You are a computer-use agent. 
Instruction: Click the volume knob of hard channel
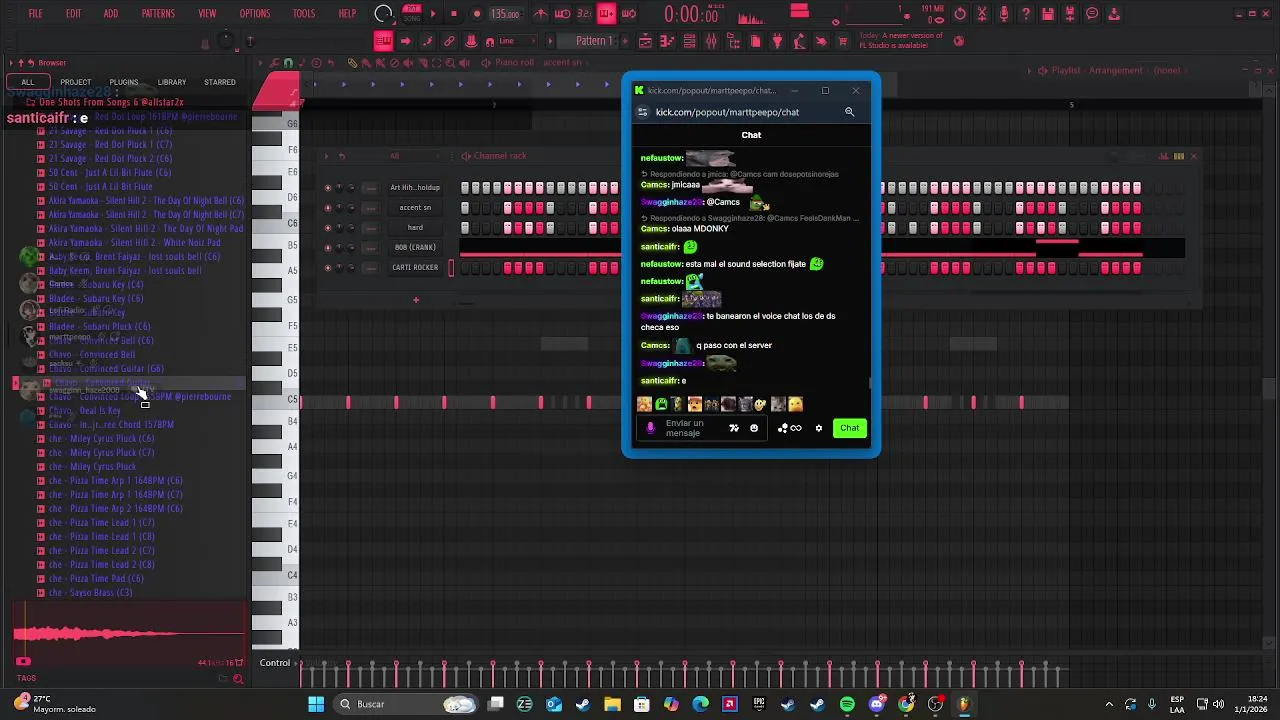pos(351,228)
